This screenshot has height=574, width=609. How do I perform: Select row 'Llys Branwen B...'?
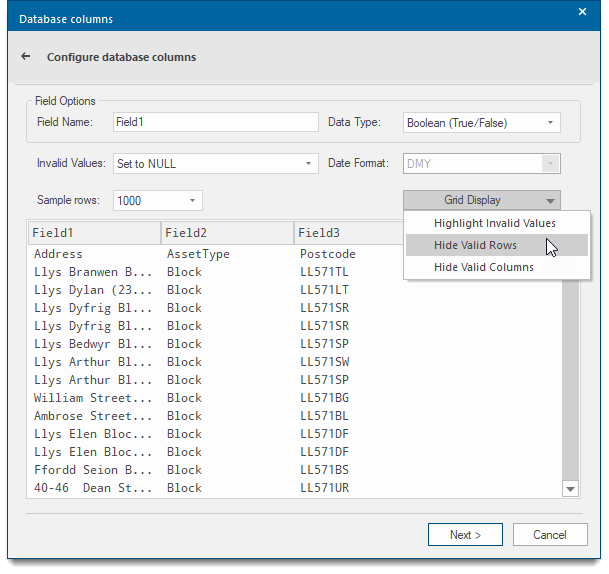(92, 272)
